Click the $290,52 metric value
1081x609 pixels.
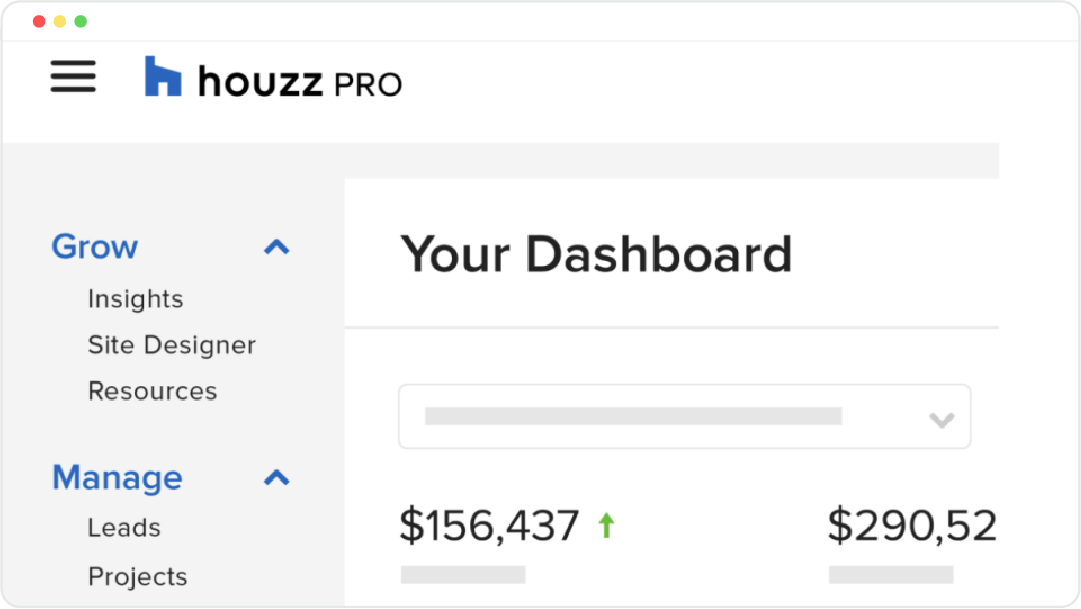tap(911, 524)
